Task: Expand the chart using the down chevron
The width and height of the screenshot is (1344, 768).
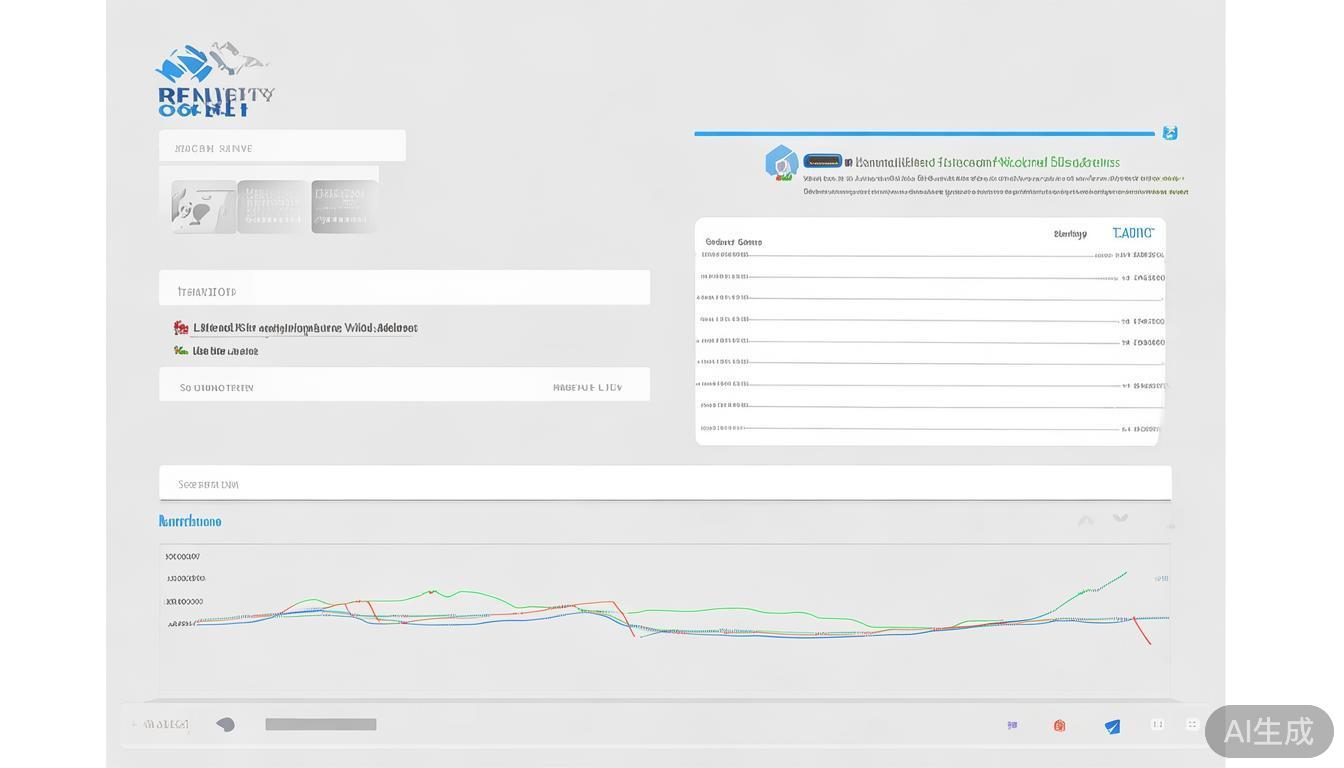Action: pyautogui.click(x=1121, y=518)
